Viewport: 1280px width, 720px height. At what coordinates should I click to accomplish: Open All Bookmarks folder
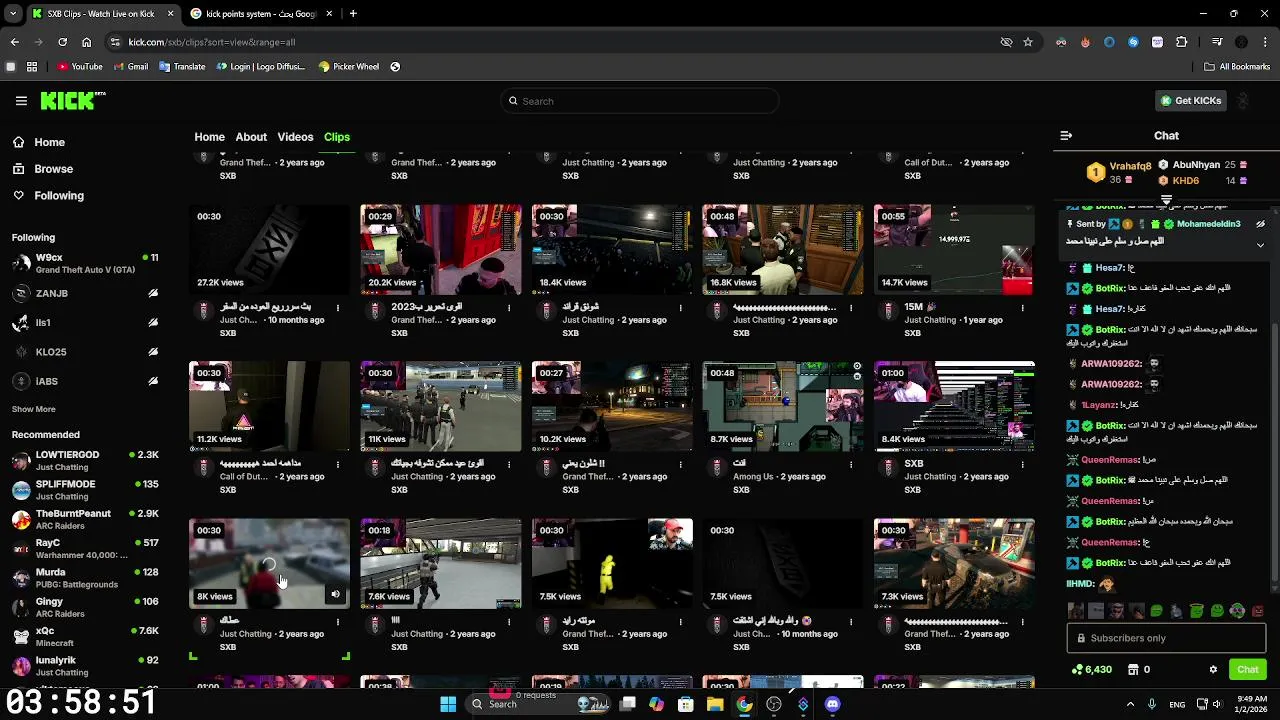(x=1236, y=67)
